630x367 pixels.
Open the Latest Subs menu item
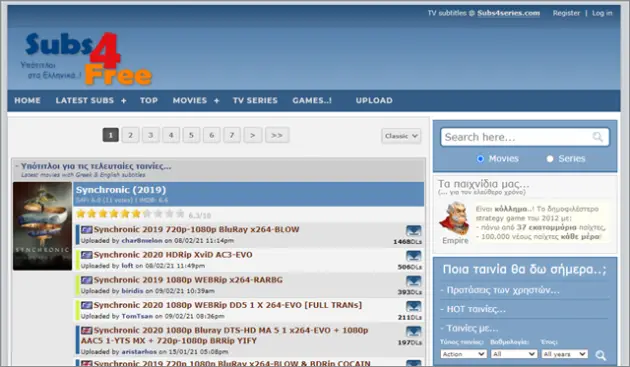(x=85, y=100)
